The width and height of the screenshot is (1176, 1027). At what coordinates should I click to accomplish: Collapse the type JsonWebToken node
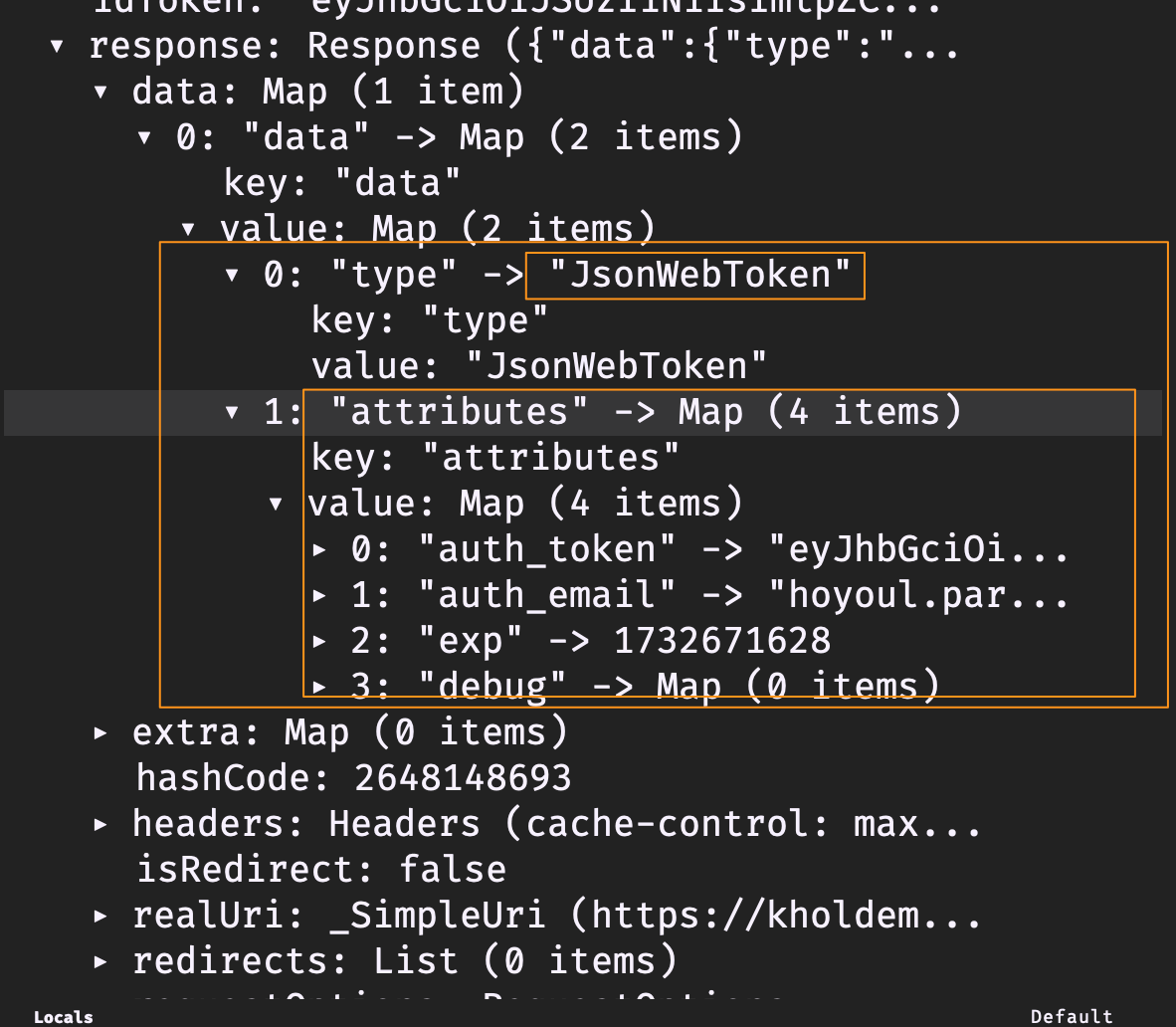pyautogui.click(x=231, y=274)
